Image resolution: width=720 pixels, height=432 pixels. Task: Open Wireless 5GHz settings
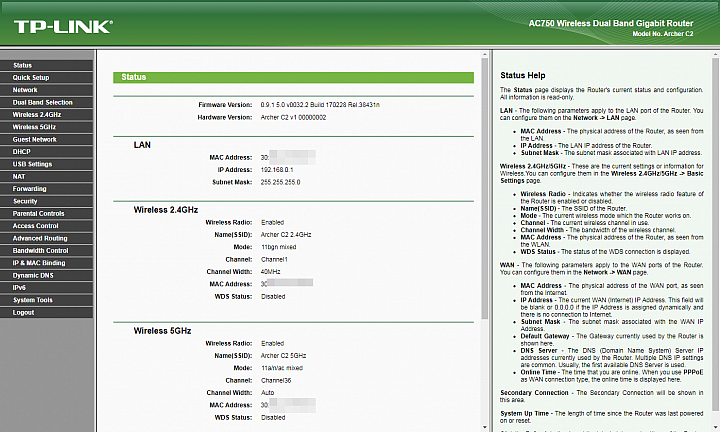[x=46, y=127]
